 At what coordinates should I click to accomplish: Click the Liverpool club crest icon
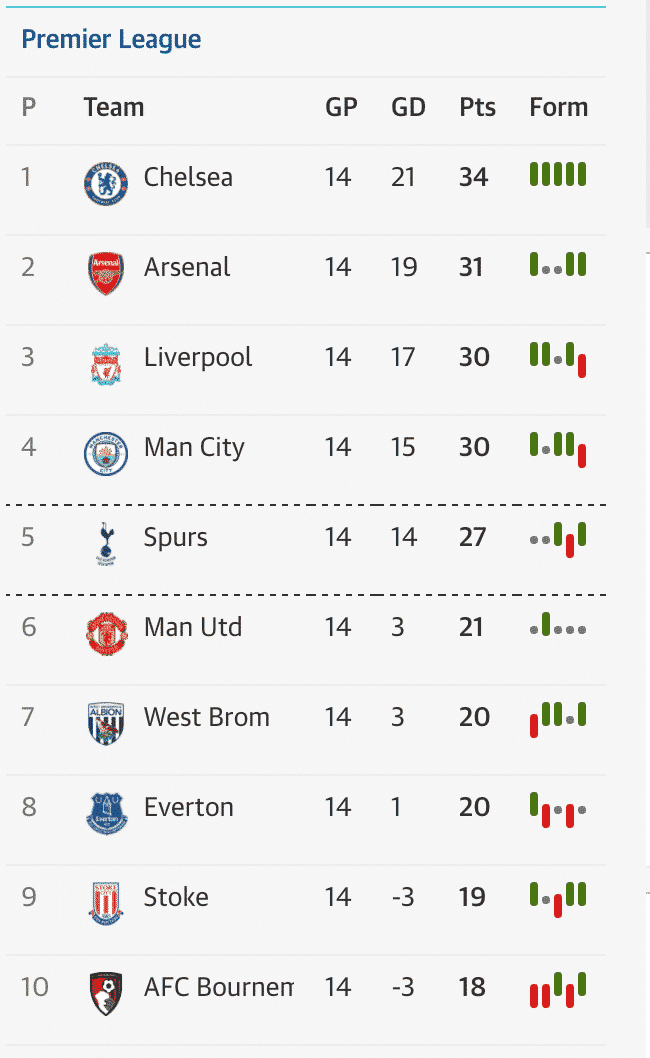[x=105, y=364]
